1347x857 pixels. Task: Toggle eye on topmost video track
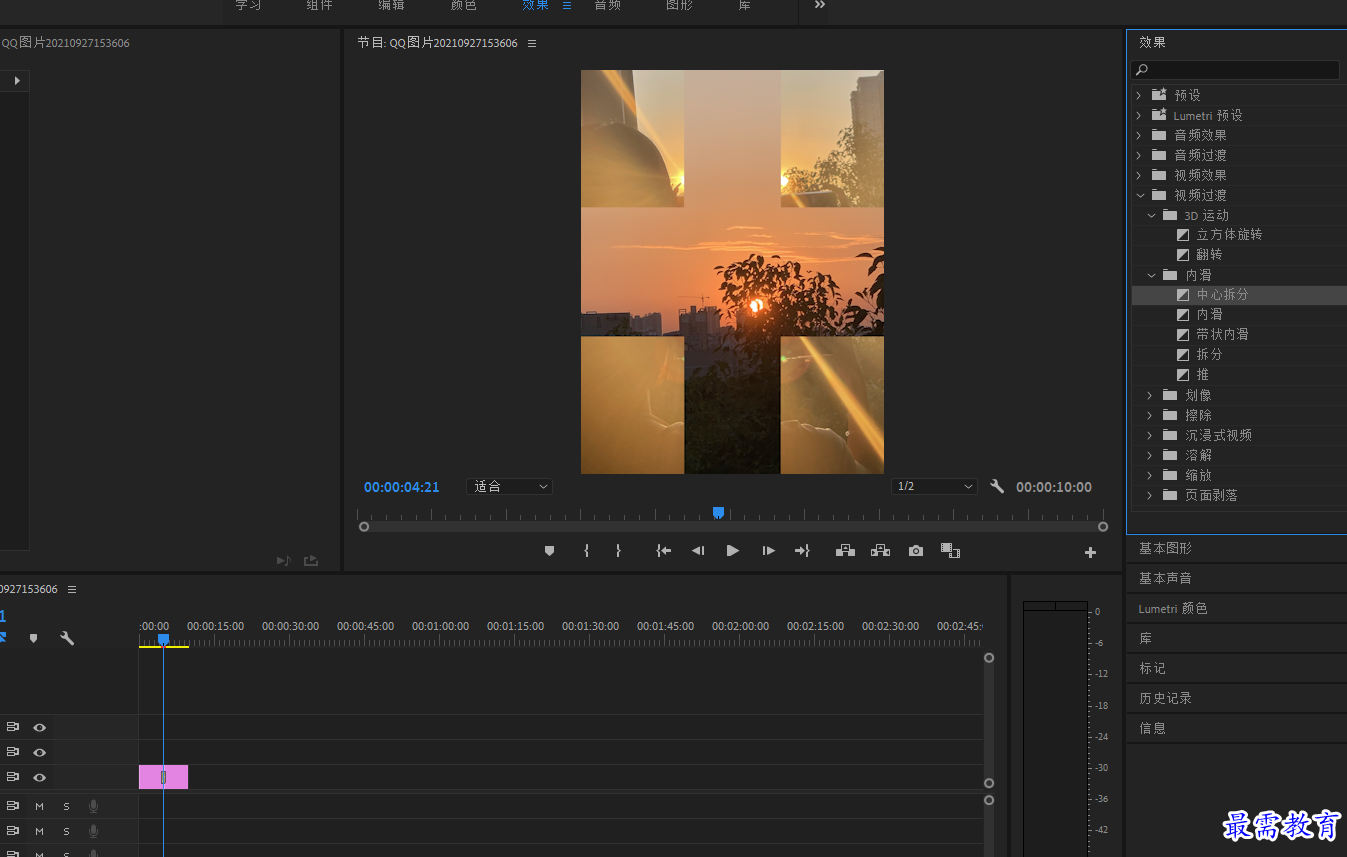[x=40, y=727]
